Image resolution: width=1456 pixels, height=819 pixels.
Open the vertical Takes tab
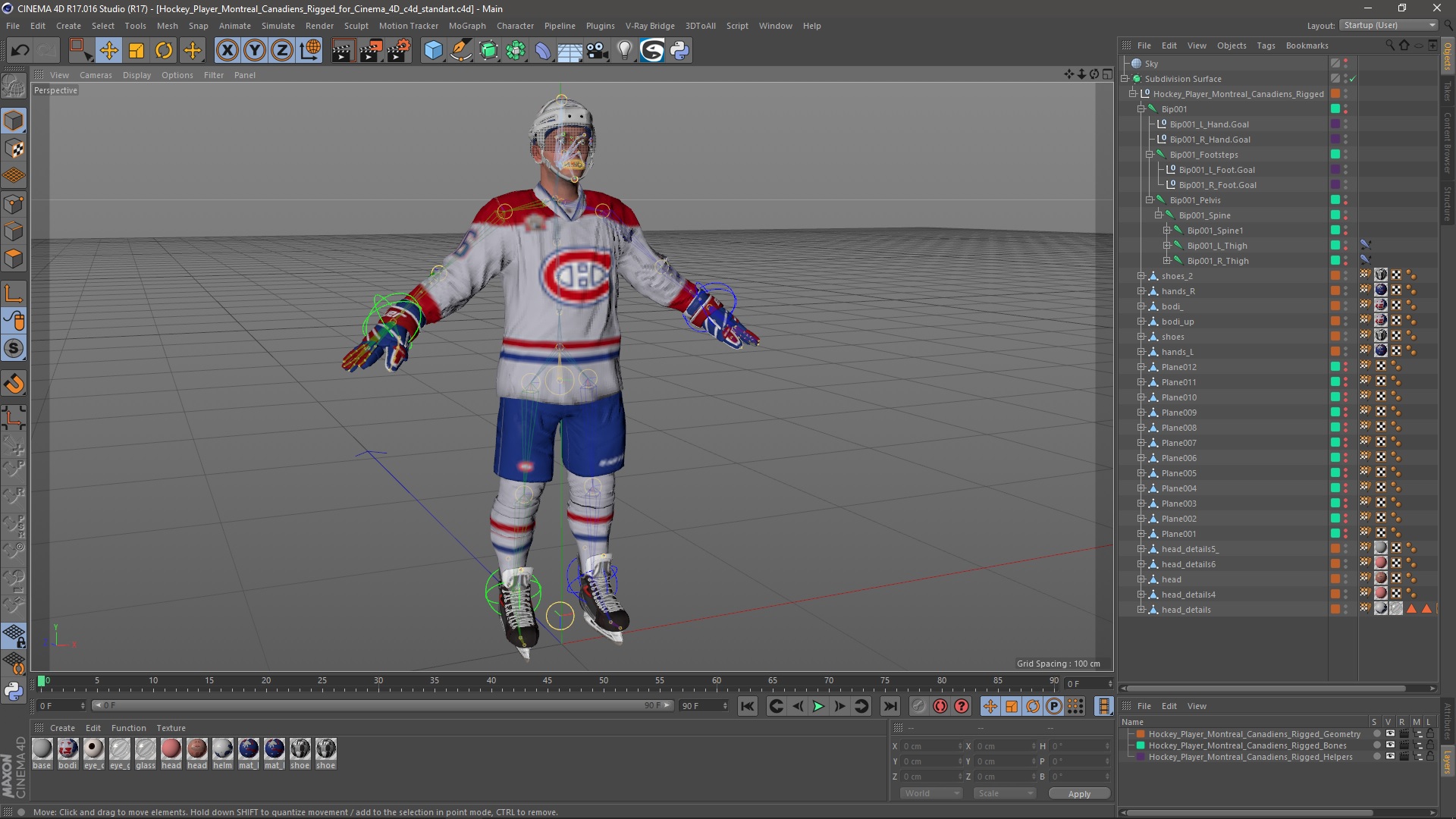pyautogui.click(x=1447, y=91)
